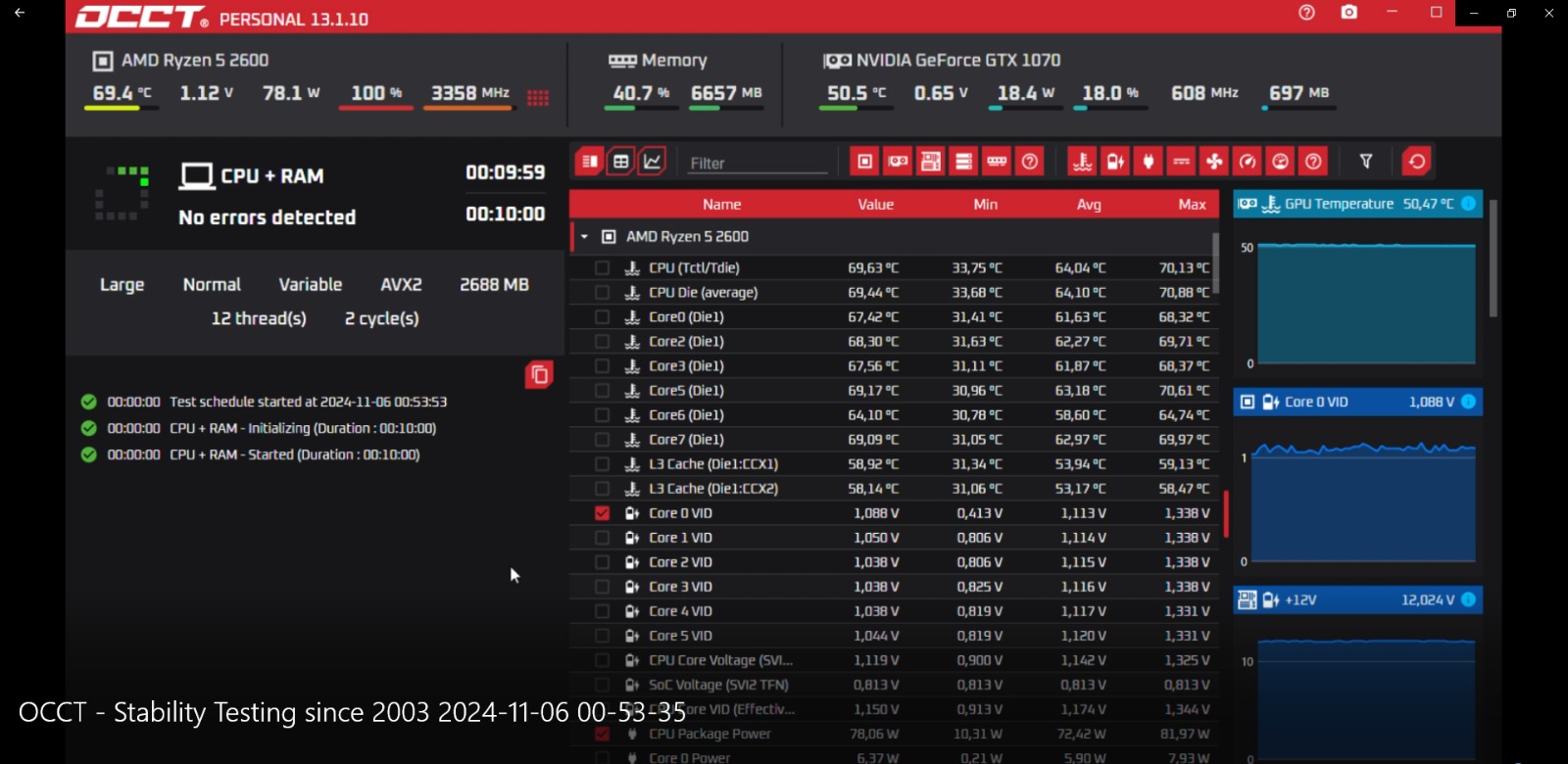
Task: Toggle the memory sensor source filter
Action: click(997, 162)
